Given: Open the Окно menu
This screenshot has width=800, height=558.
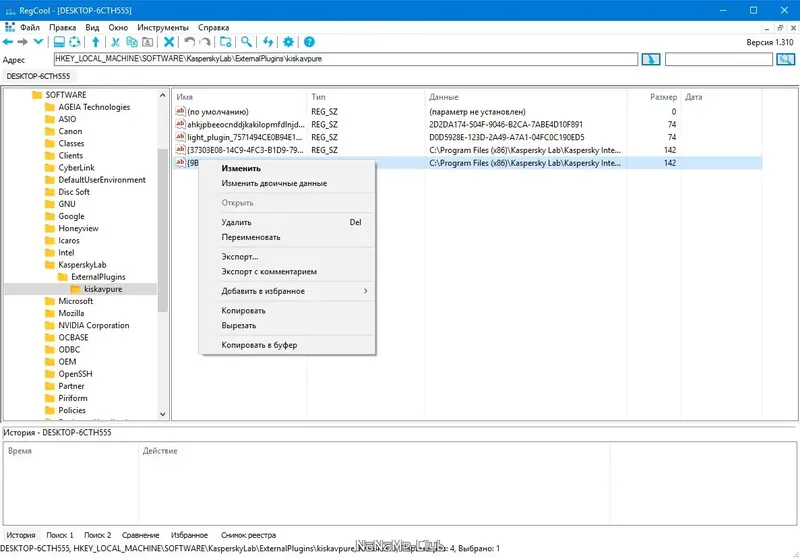Looking at the screenshot, I should (118, 28).
